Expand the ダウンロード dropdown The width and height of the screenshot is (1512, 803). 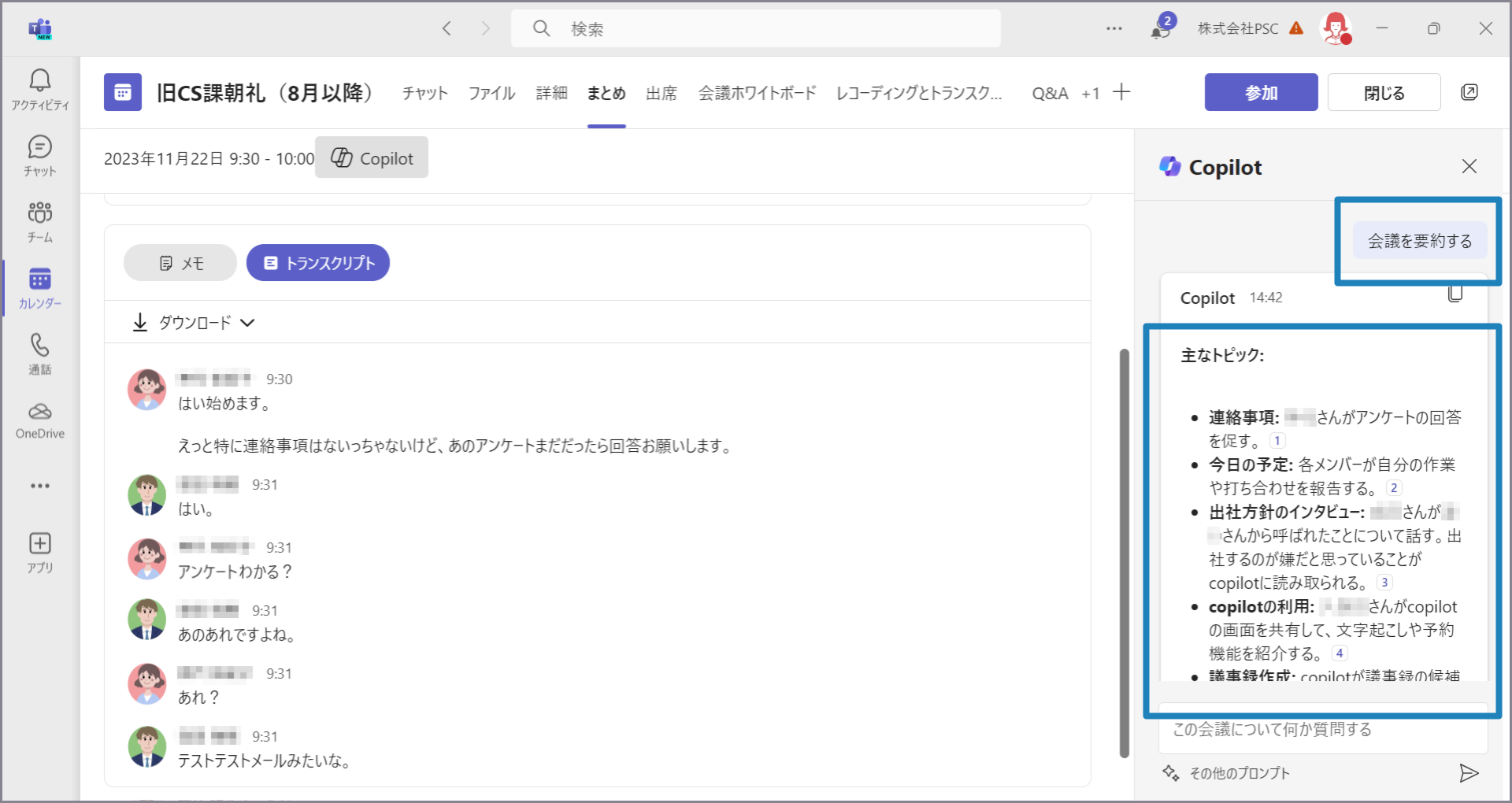(x=194, y=322)
